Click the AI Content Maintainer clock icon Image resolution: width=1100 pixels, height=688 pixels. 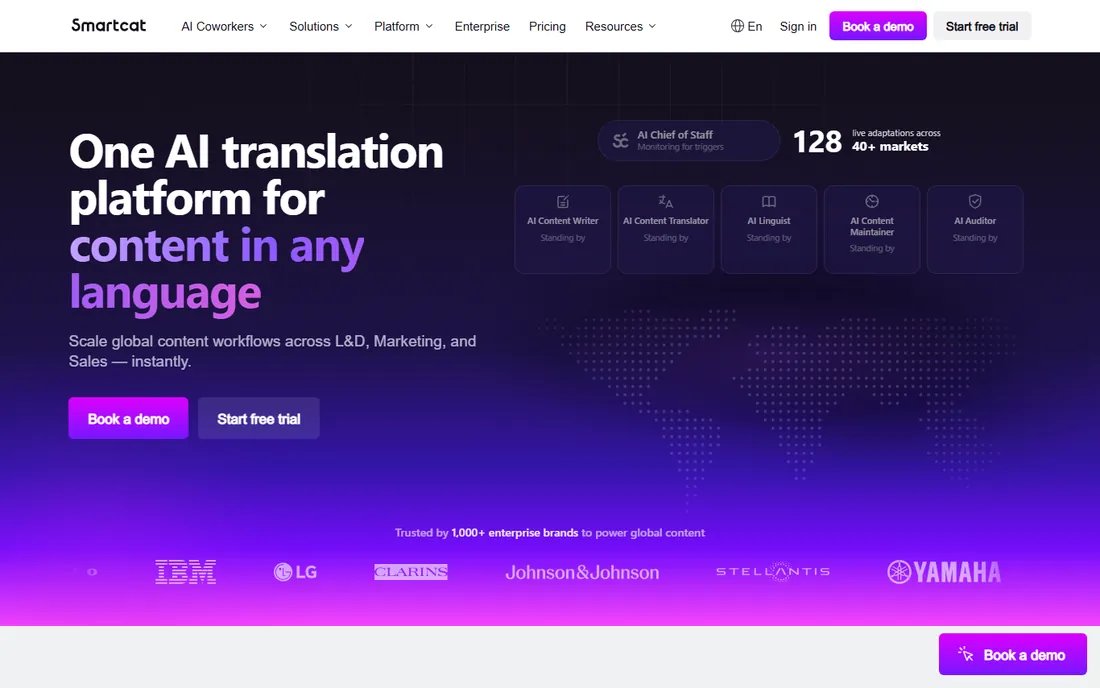click(x=872, y=201)
